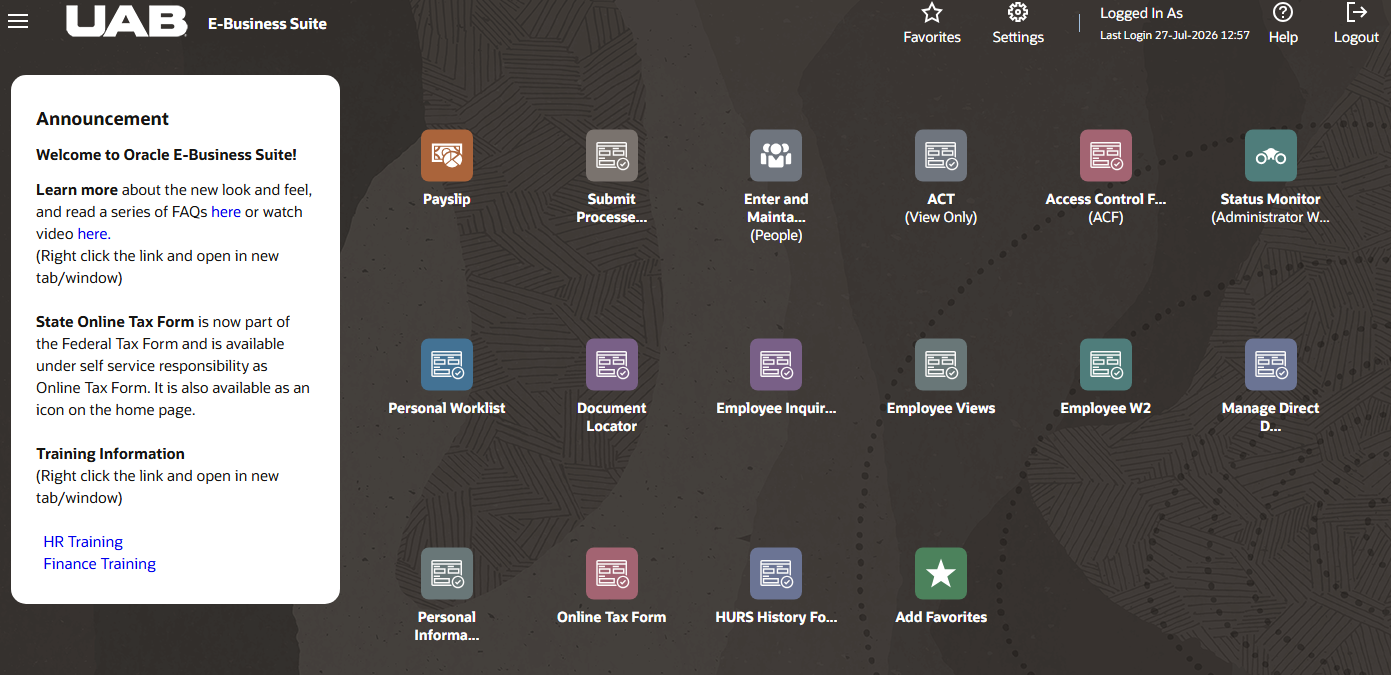Open the Employee Views icon
Viewport: 1391px width, 675px height.
point(941,365)
